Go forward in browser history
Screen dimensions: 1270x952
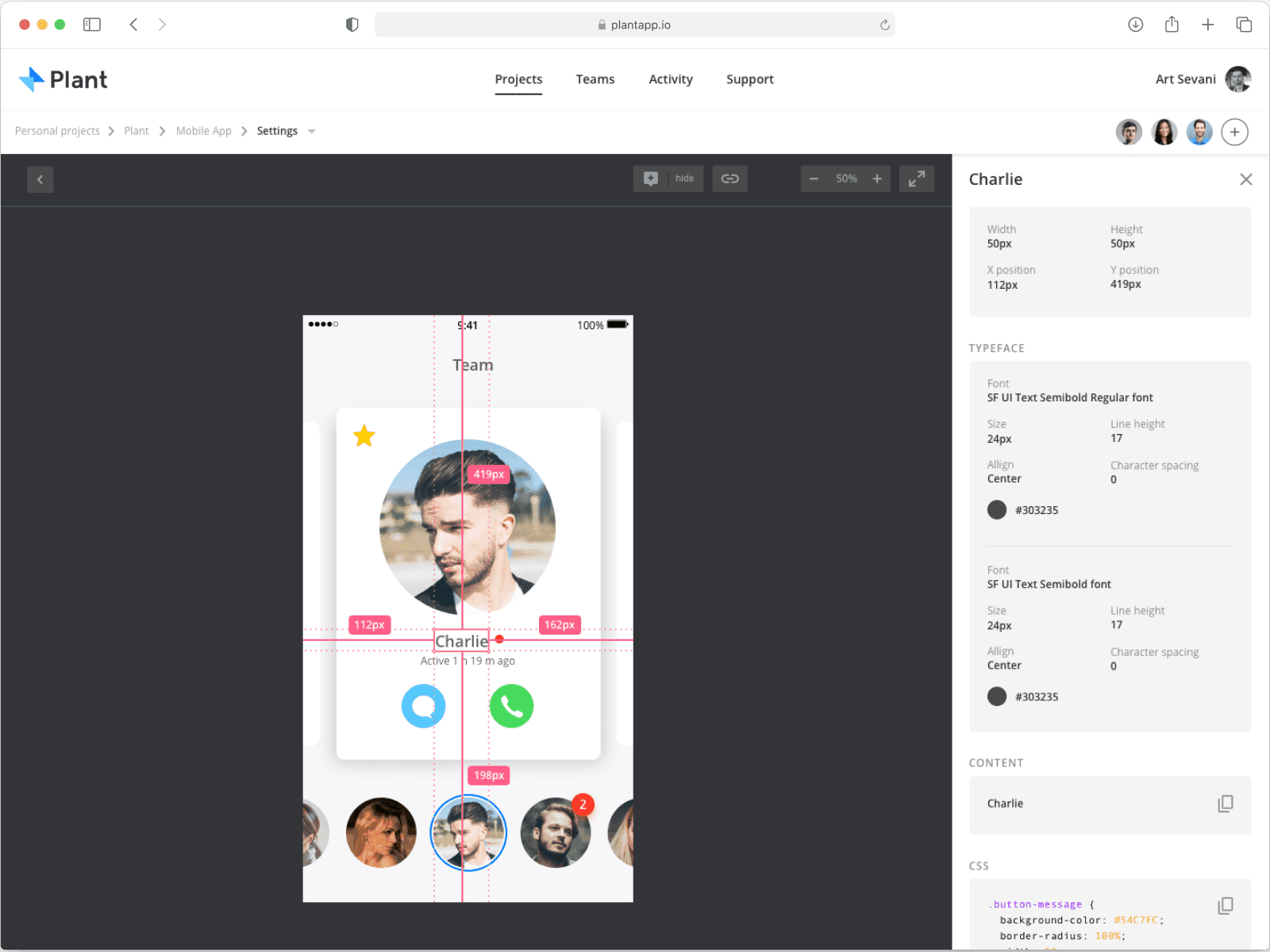coord(162,25)
